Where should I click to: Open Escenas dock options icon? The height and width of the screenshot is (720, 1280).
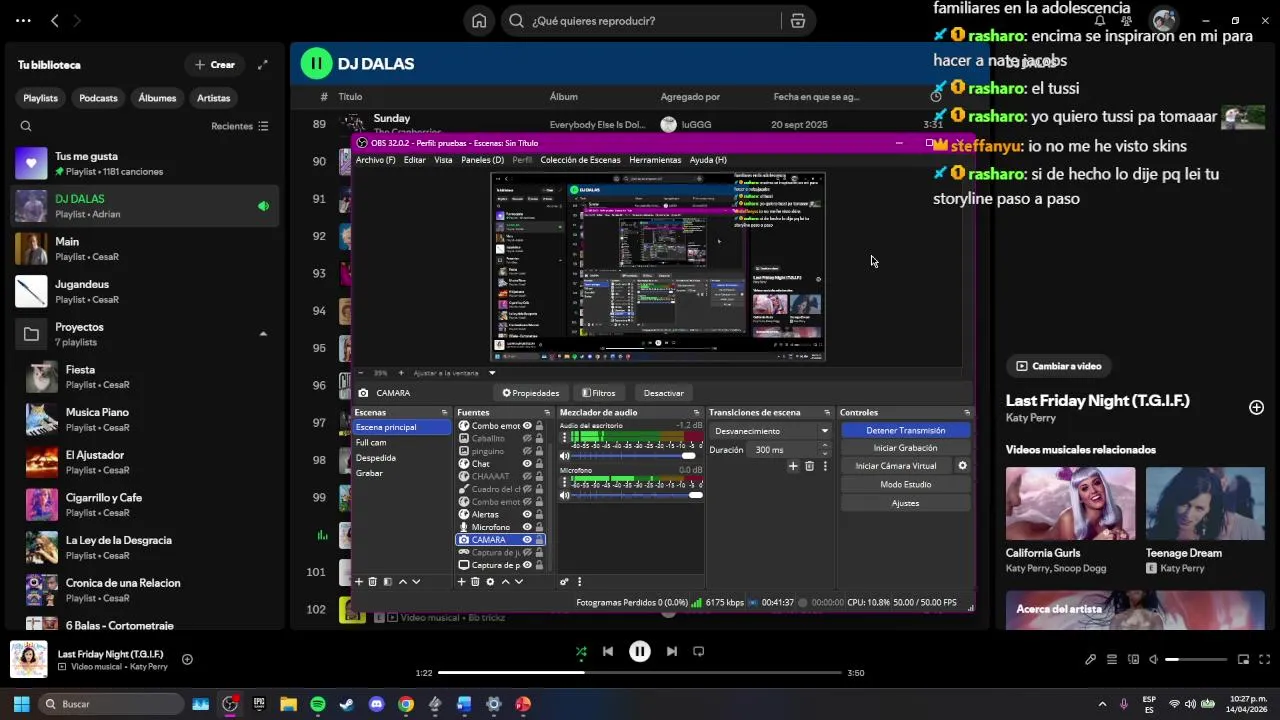pos(445,412)
